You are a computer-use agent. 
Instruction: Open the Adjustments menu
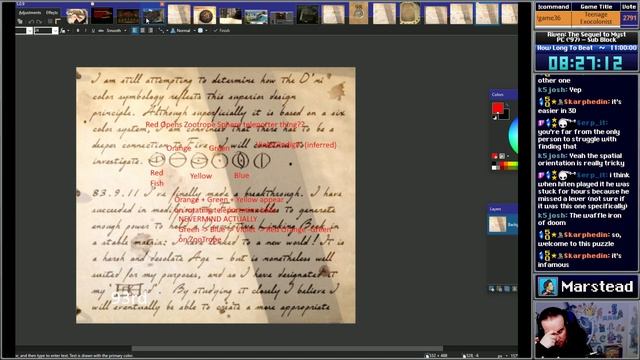tap(30, 13)
